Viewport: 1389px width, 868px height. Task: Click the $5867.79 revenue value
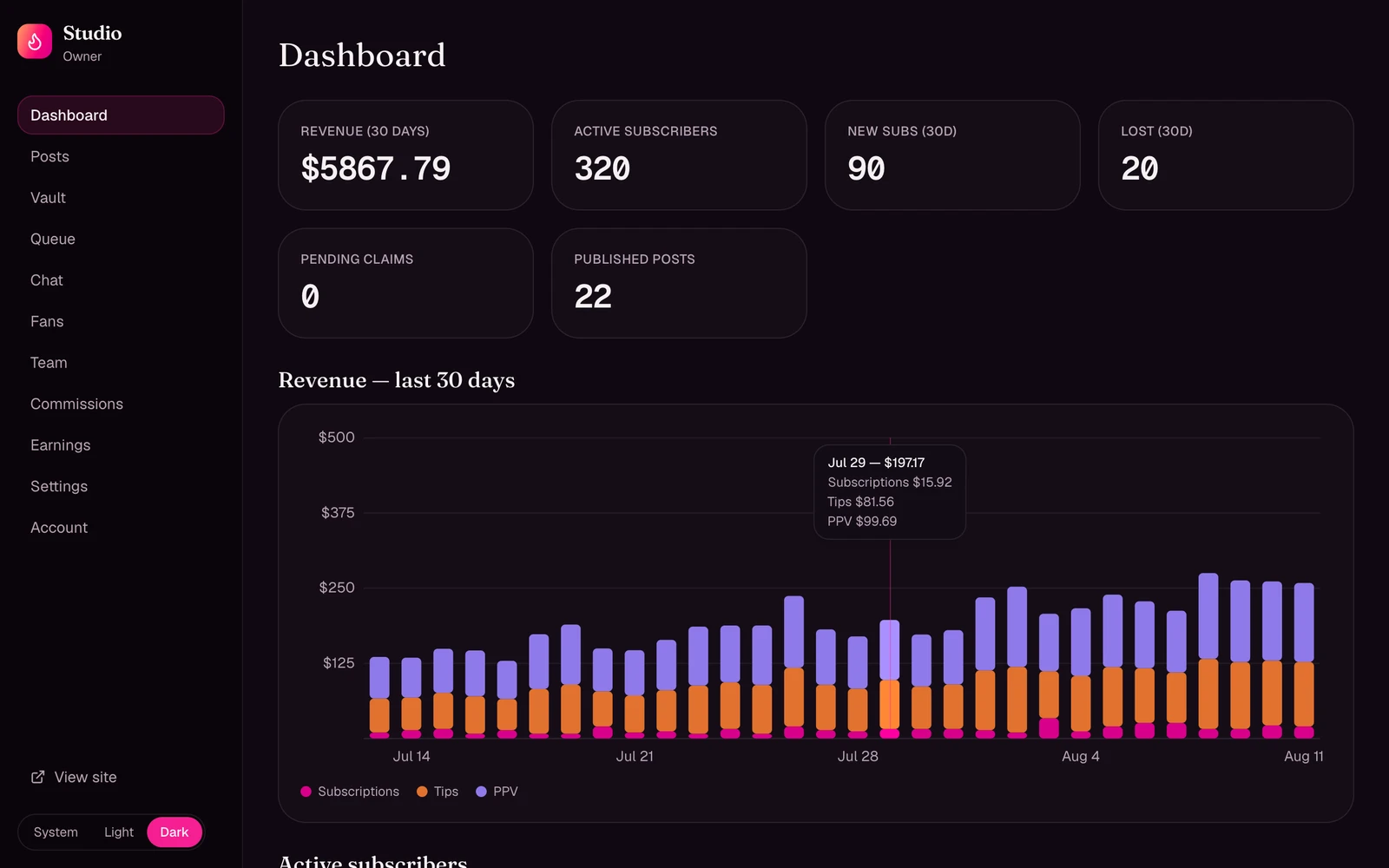(x=376, y=168)
